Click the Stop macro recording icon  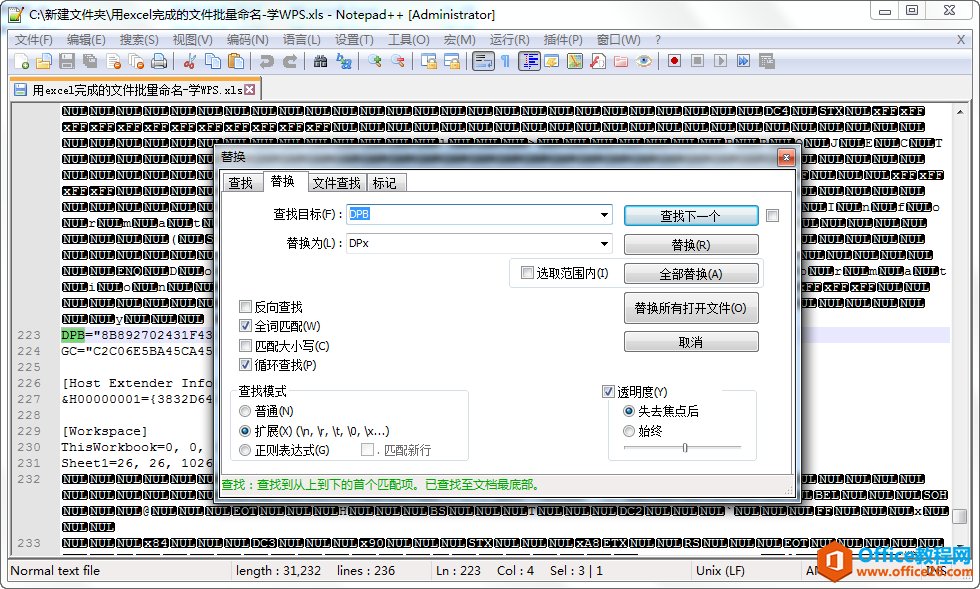pos(698,61)
